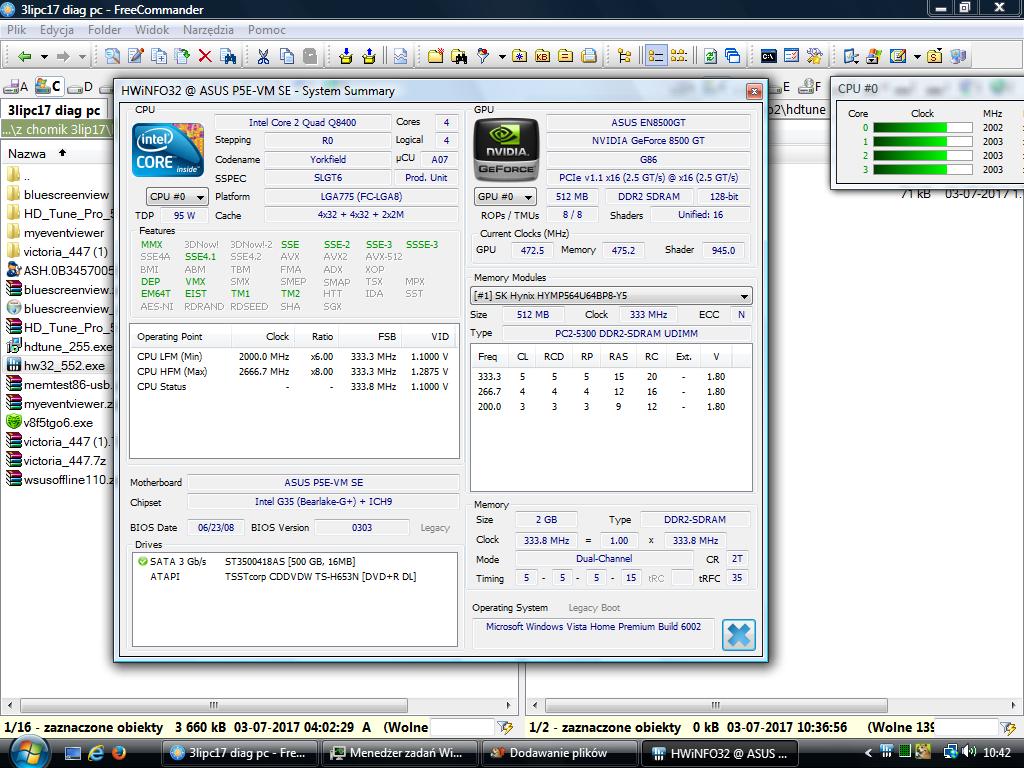Cut selection with the scissors icon
This screenshot has height=768, width=1024.
pyautogui.click(x=263, y=56)
